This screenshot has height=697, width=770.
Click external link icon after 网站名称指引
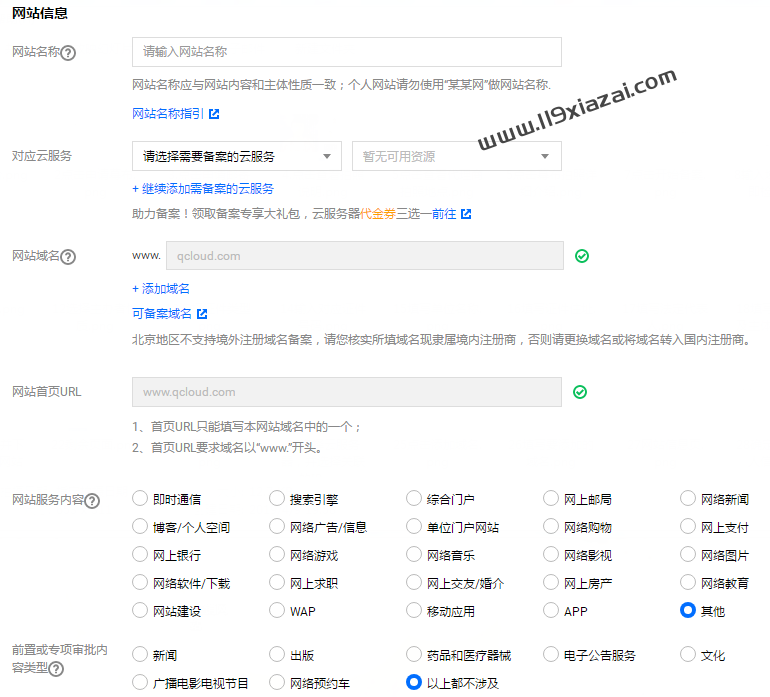pyautogui.click(x=214, y=114)
